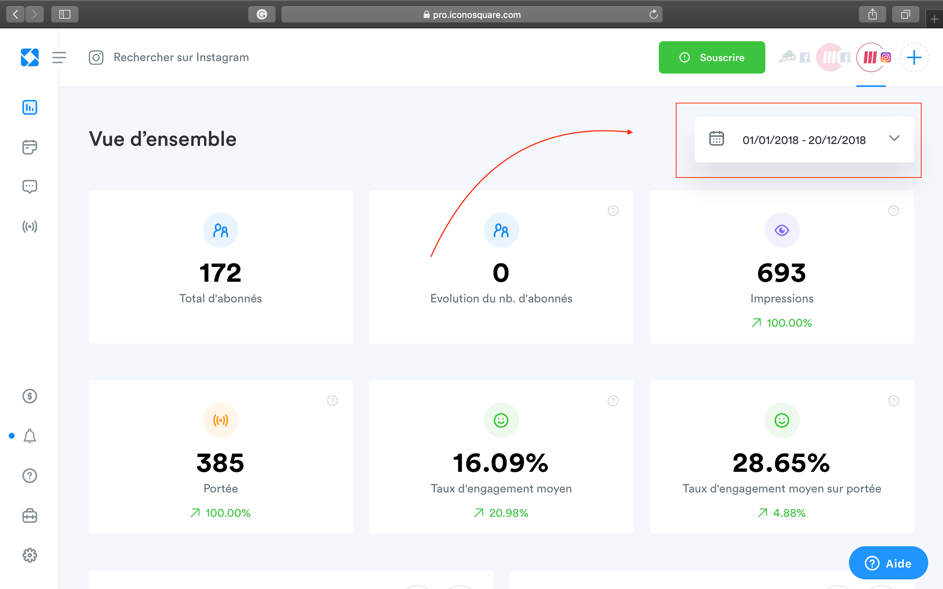
Task: Open the Content publishing icon in the sidebar
Action: click(x=29, y=147)
